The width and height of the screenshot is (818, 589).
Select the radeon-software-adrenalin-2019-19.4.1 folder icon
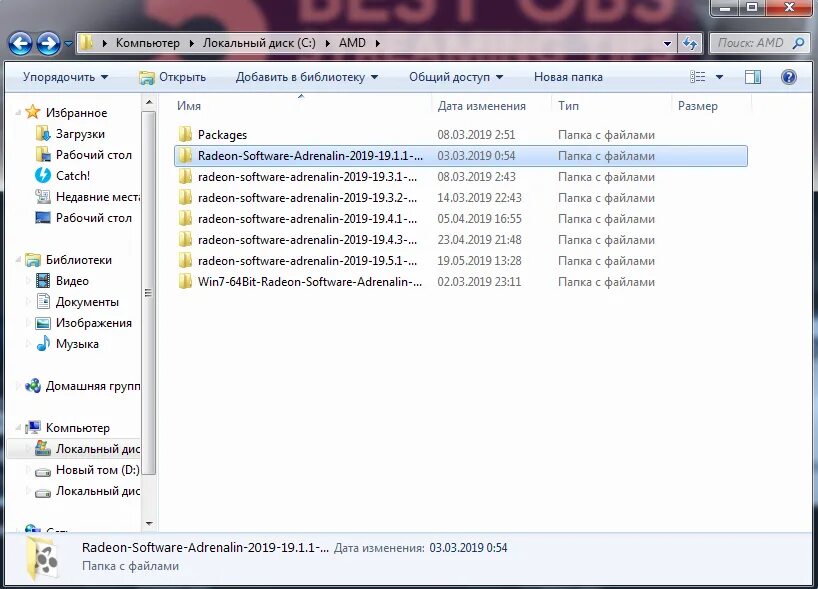pyautogui.click(x=185, y=219)
